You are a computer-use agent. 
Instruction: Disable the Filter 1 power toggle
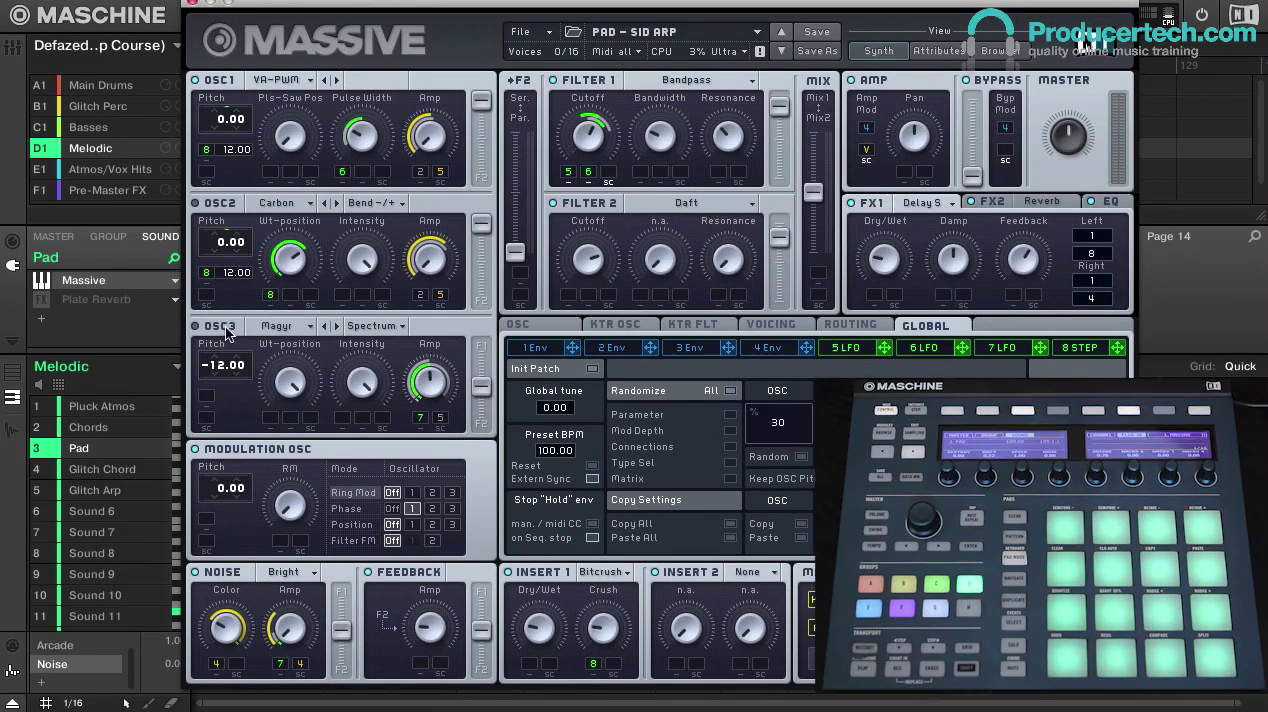(x=553, y=80)
